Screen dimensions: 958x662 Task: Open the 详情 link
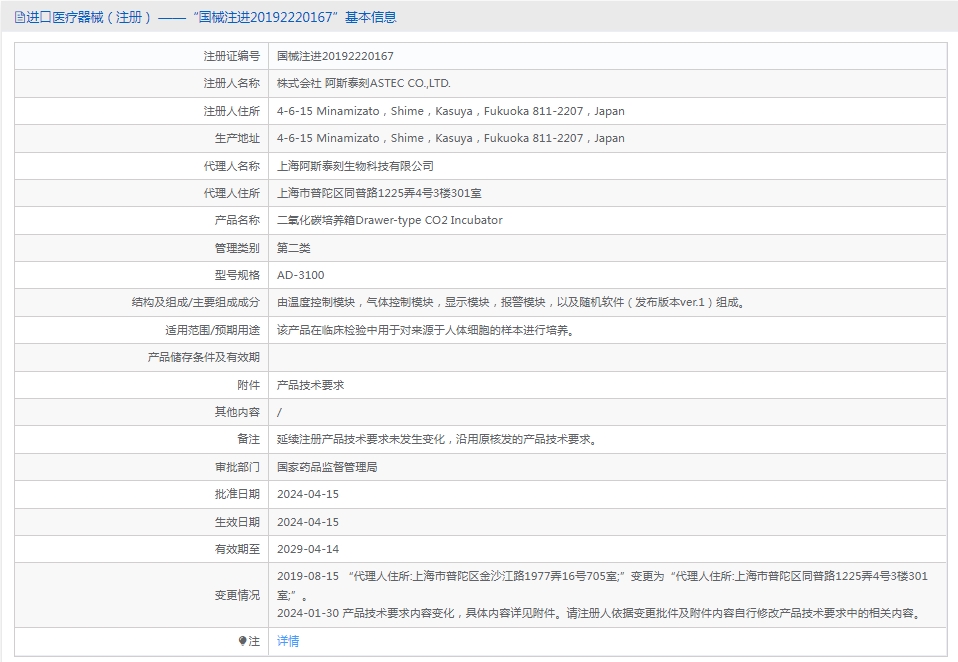[x=288, y=641]
